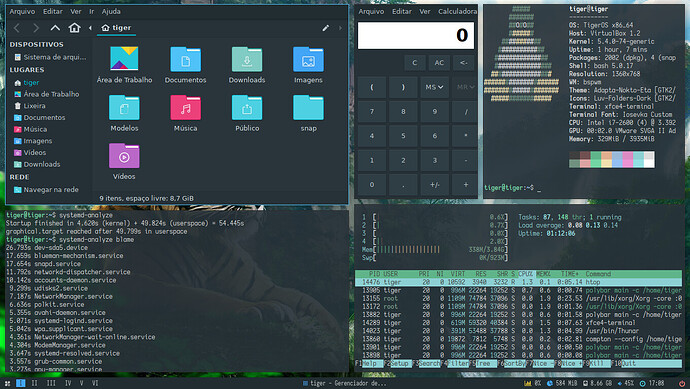Click the path bar left scroll arrow
This screenshot has height=389, width=690.
point(90,28)
